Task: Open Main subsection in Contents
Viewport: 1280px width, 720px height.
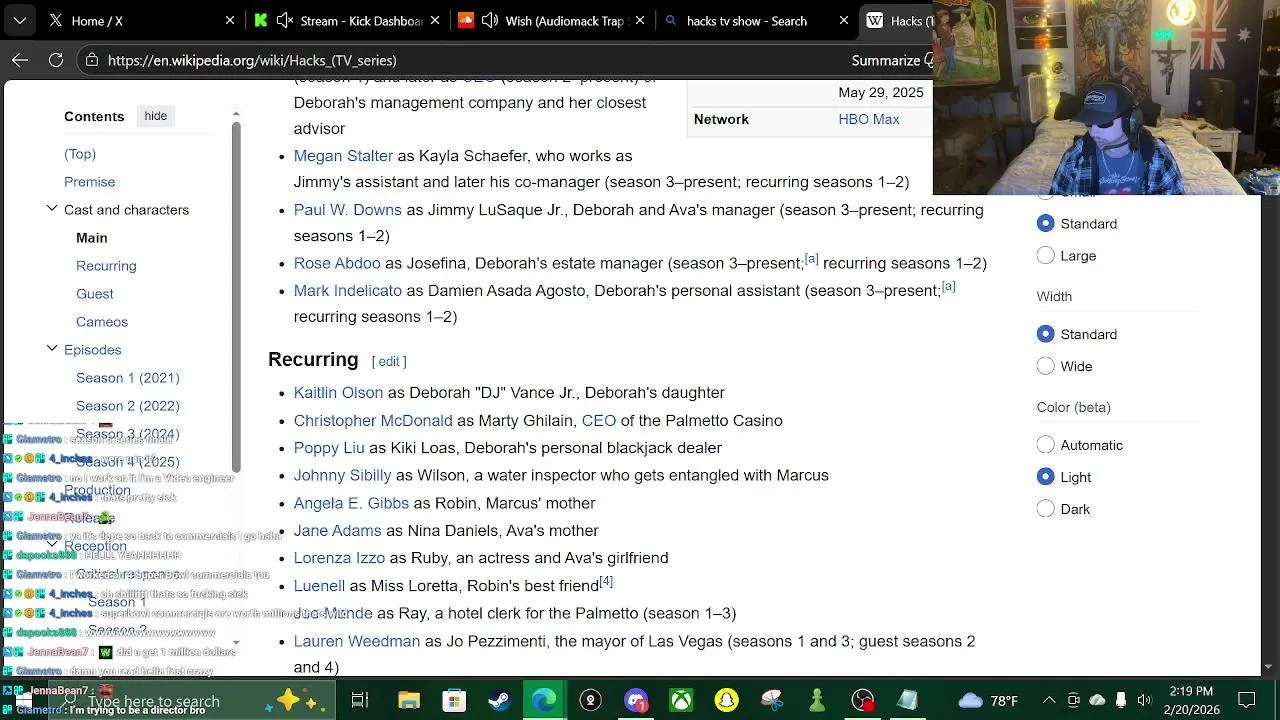Action: point(91,238)
